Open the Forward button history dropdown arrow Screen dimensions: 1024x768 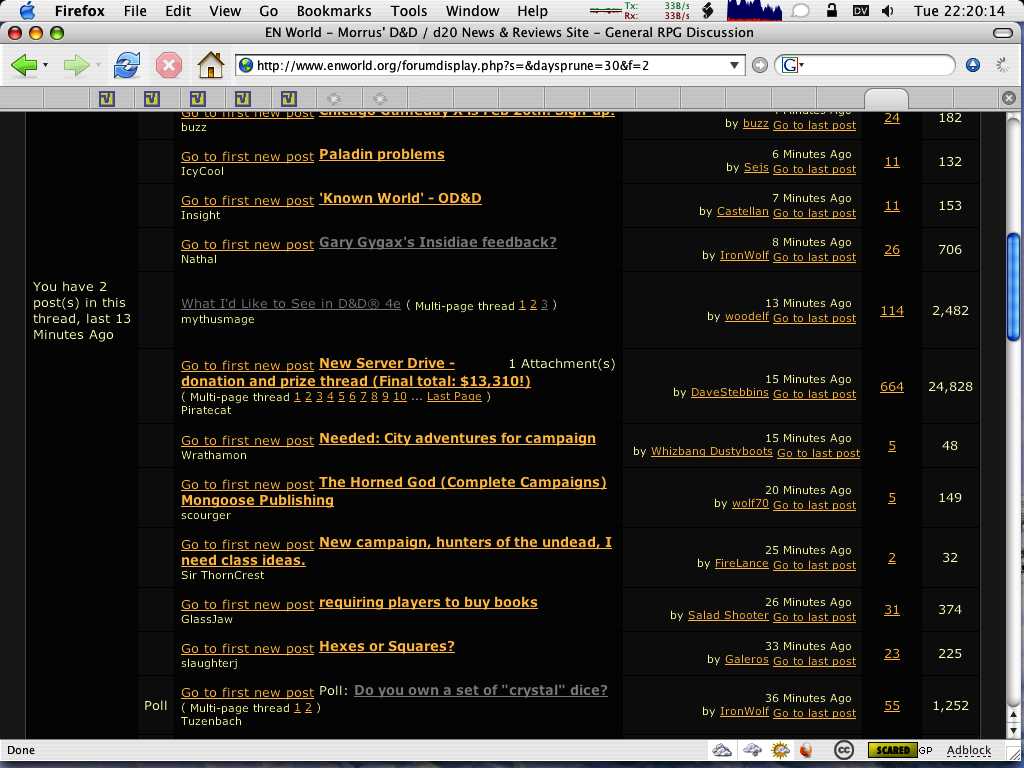pyautogui.click(x=98, y=65)
